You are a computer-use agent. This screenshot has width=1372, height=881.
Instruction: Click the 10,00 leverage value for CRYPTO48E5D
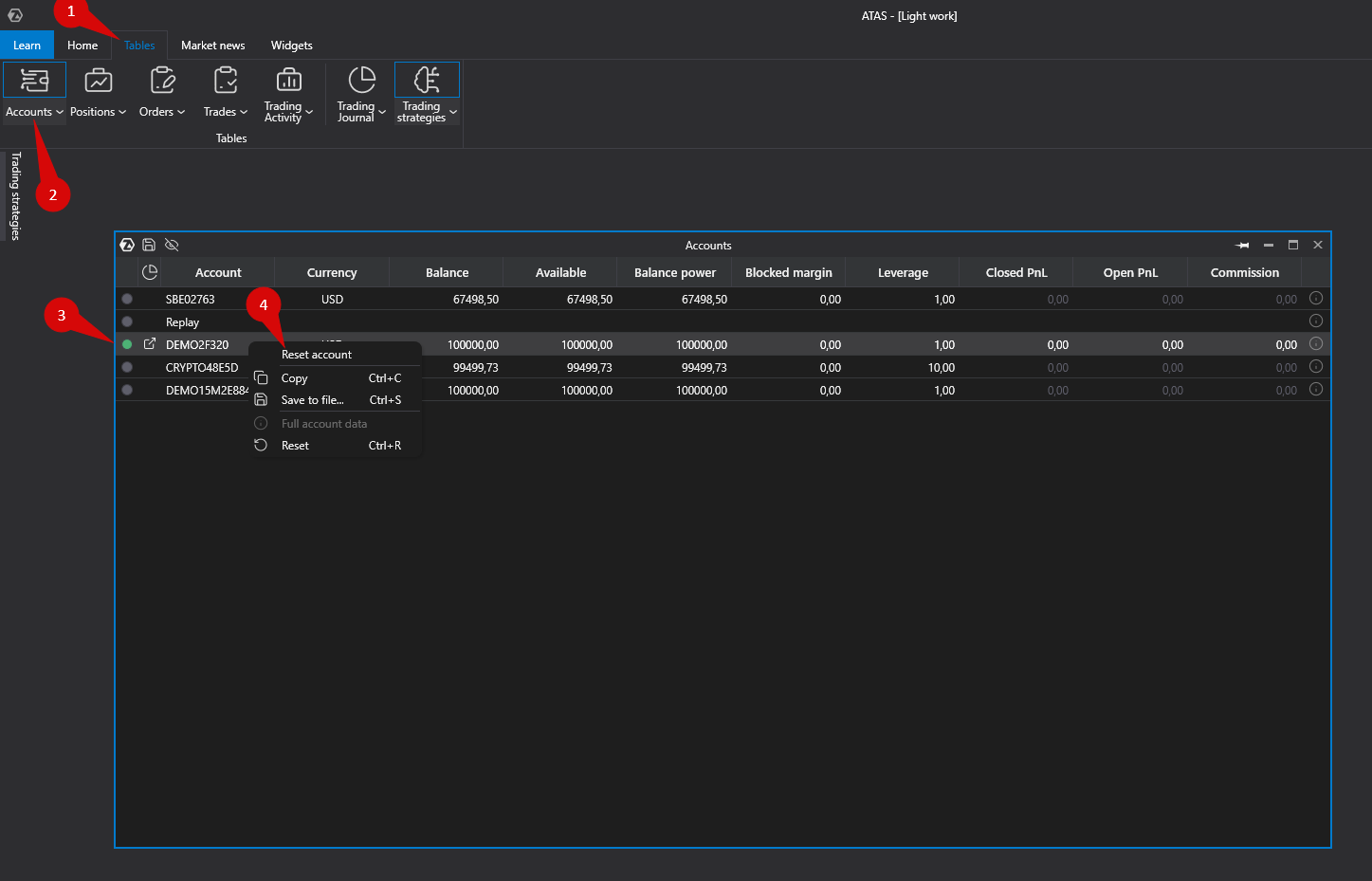[x=942, y=368]
